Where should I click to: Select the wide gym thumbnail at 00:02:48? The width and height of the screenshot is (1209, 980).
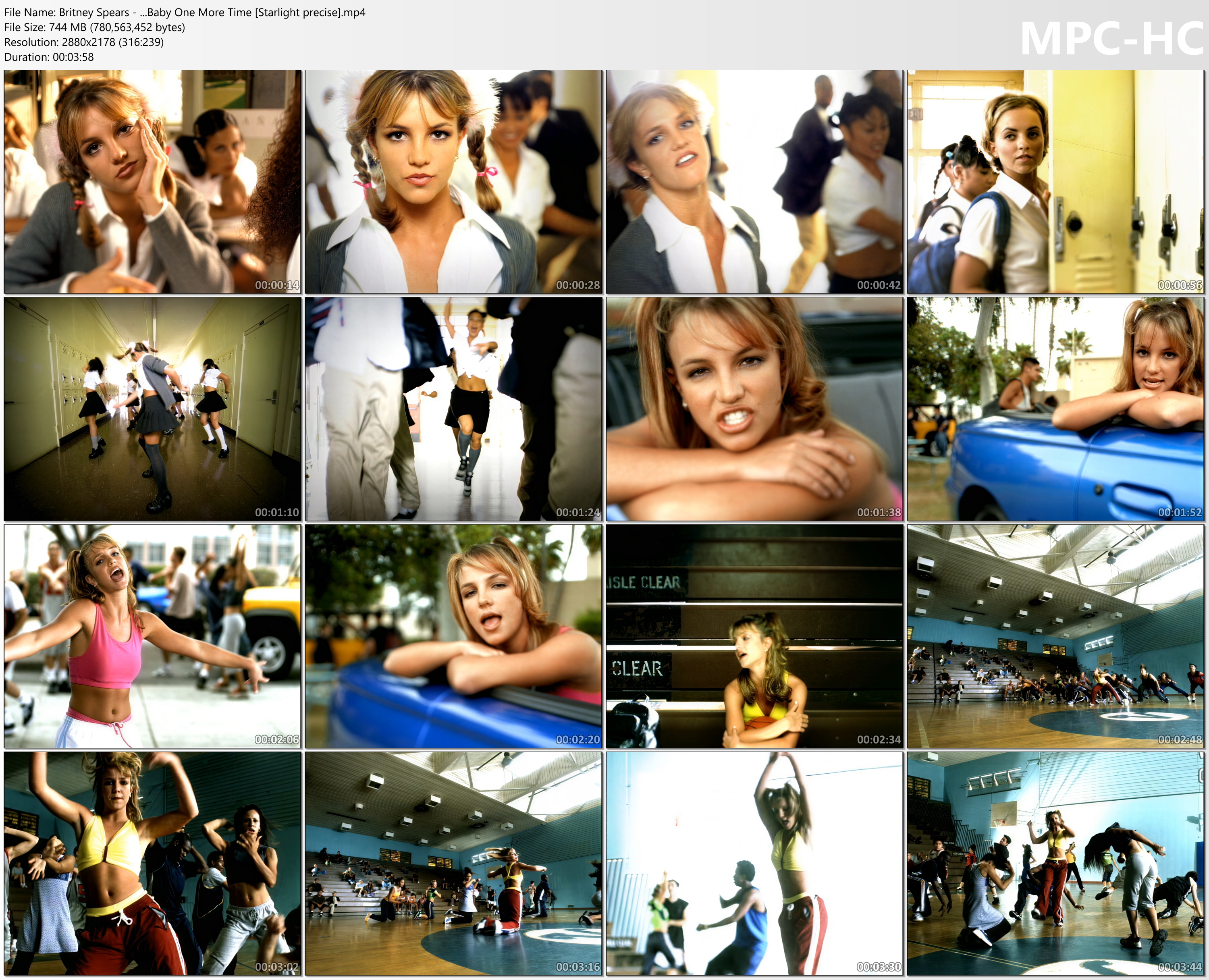pyautogui.click(x=1055, y=636)
